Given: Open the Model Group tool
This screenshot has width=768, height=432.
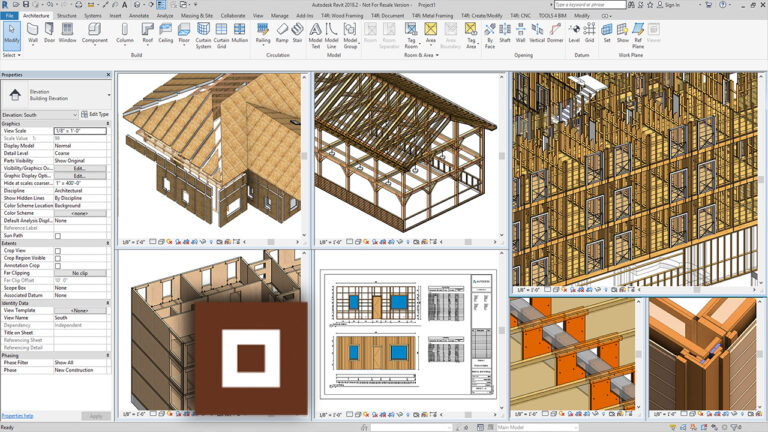Looking at the screenshot, I should click(350, 35).
